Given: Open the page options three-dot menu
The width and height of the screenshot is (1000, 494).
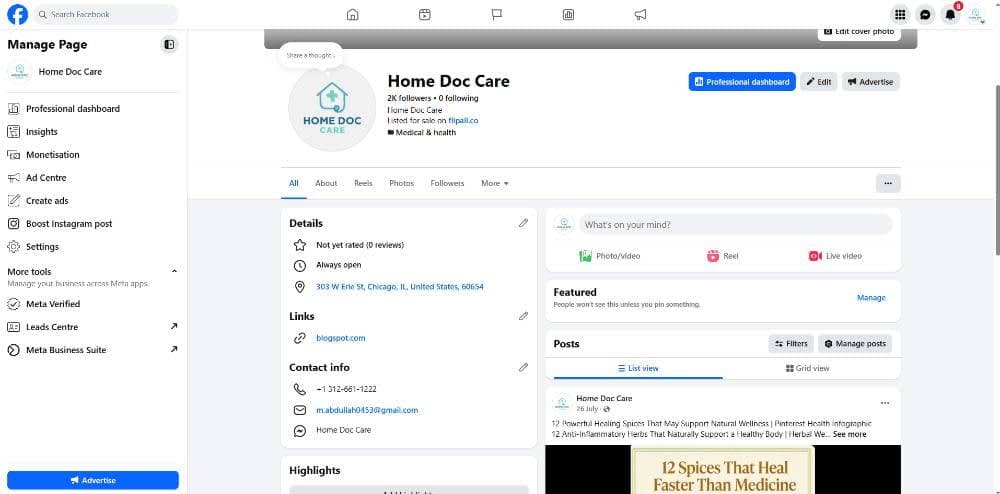Looking at the screenshot, I should tap(888, 183).
